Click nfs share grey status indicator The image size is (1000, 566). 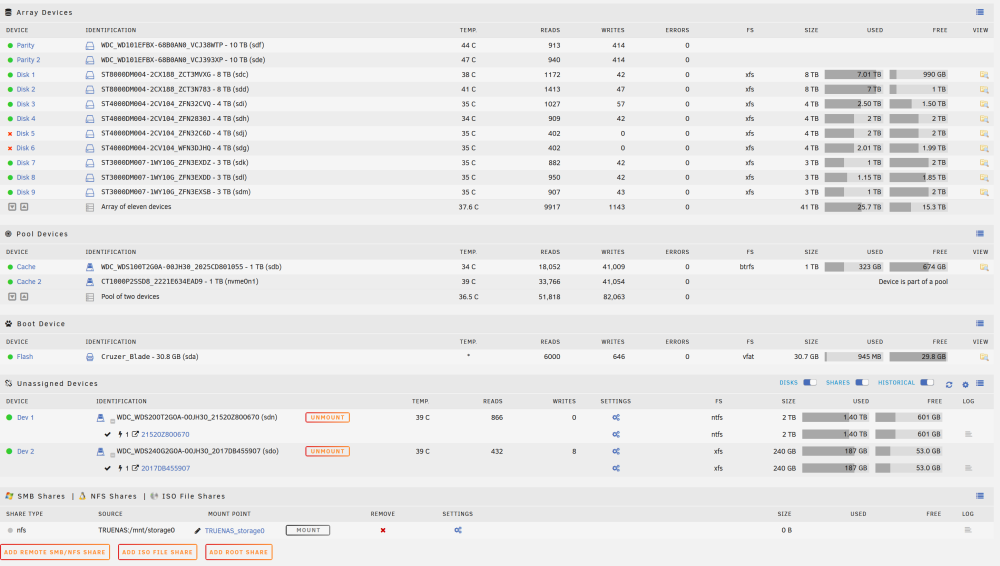click(x=10, y=530)
